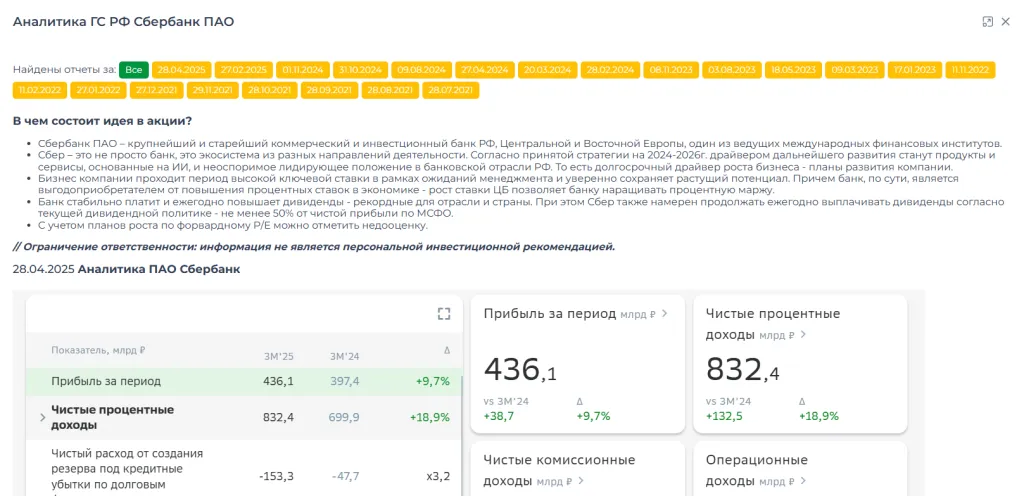The image size is (1024, 496).
Task: Select the Чистый расход от создания резерва row
Action: [x=244, y=469]
